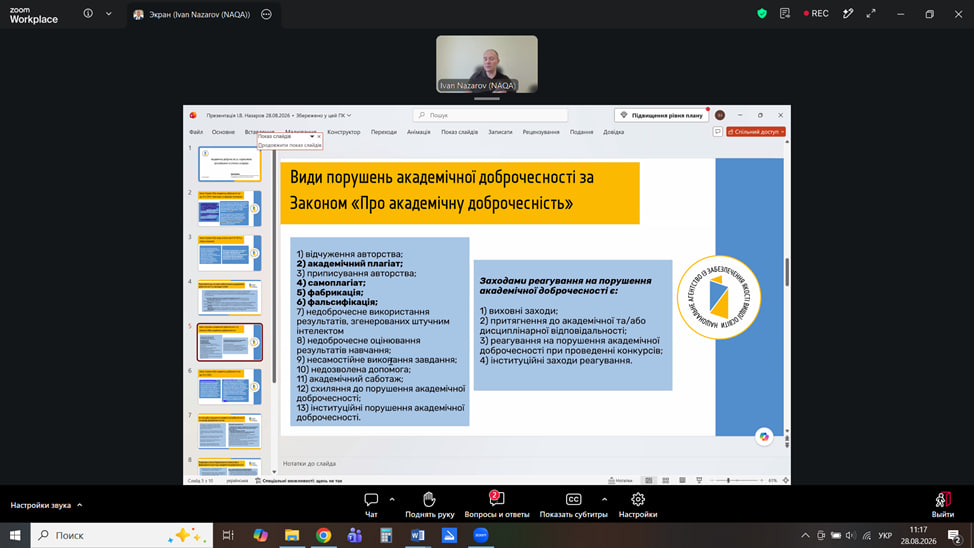Click the green encryption shield icon
The width and height of the screenshot is (974, 548).
point(762,14)
